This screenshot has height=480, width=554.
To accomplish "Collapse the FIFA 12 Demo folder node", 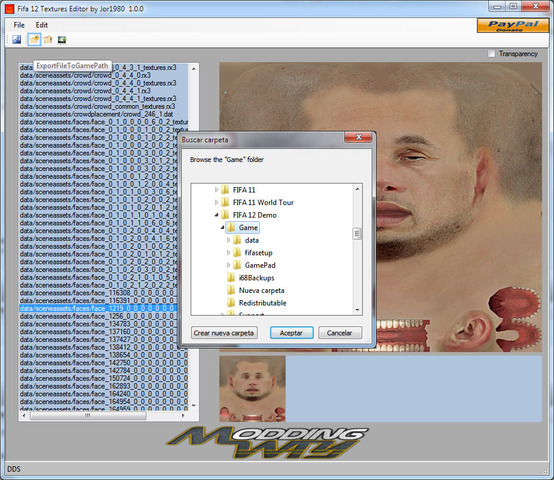I will [x=217, y=215].
